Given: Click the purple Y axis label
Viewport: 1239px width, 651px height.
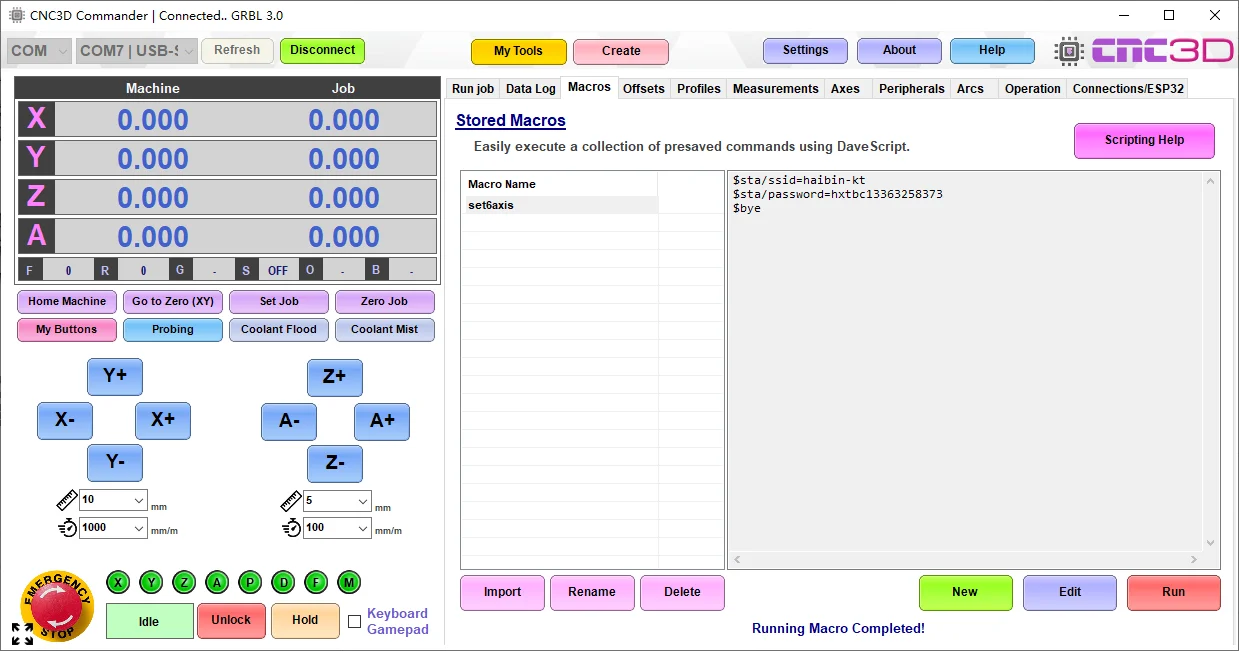Looking at the screenshot, I should click(x=37, y=158).
